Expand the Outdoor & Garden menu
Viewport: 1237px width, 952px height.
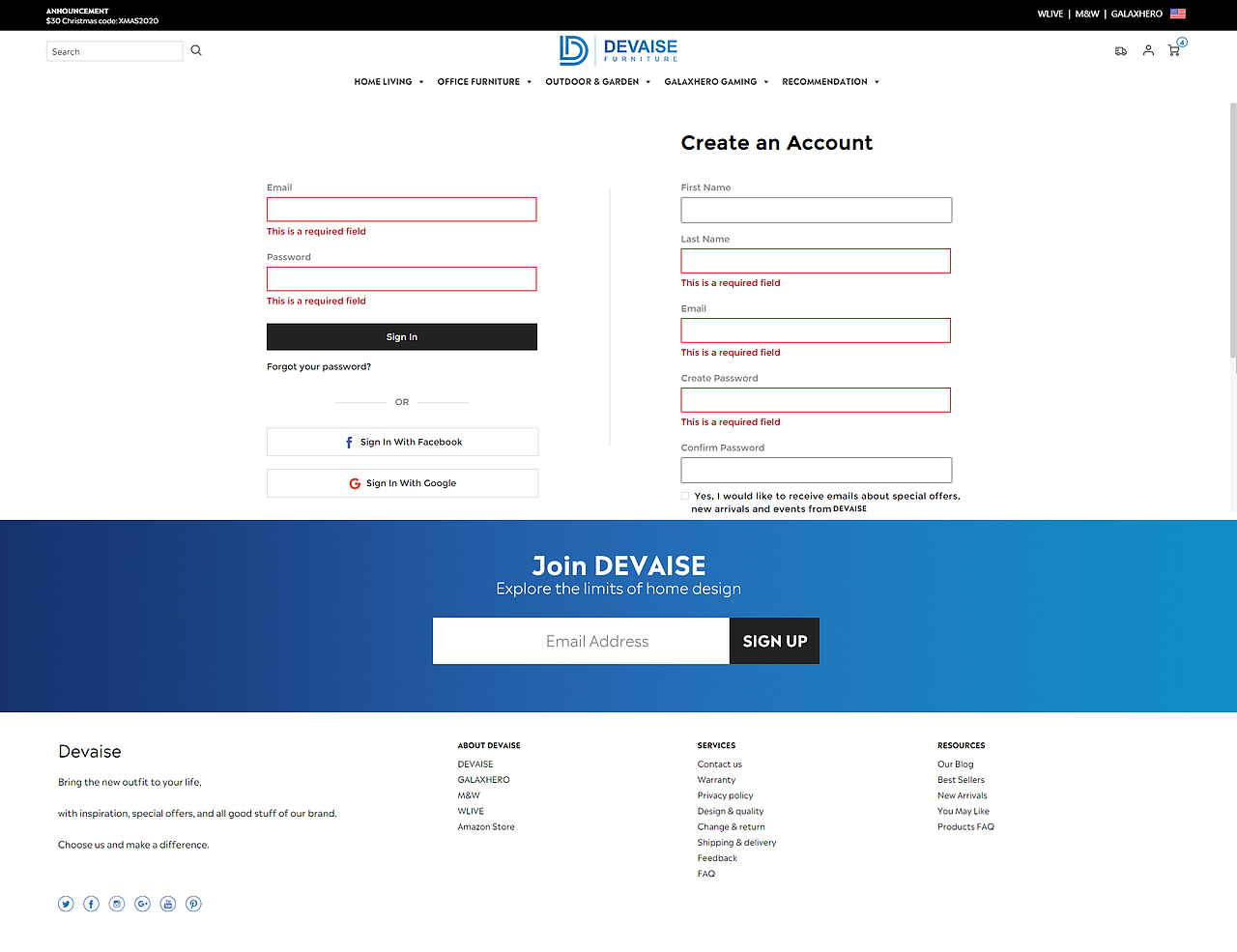click(x=597, y=82)
